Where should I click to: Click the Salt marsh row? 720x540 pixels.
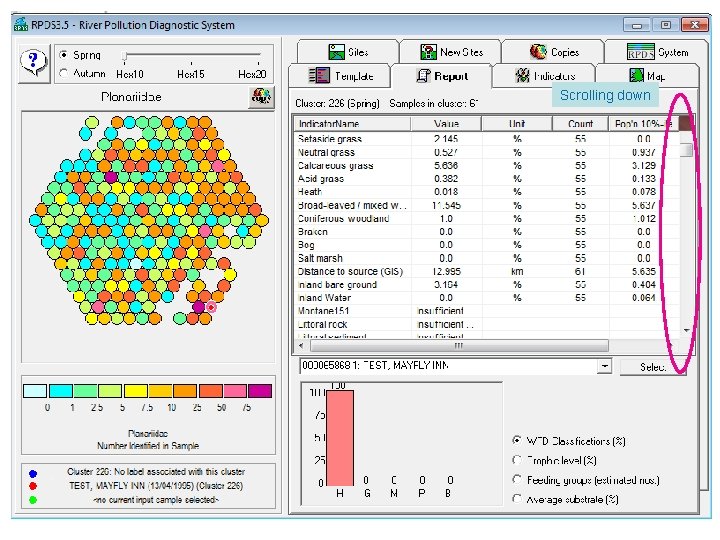[x=487, y=258]
